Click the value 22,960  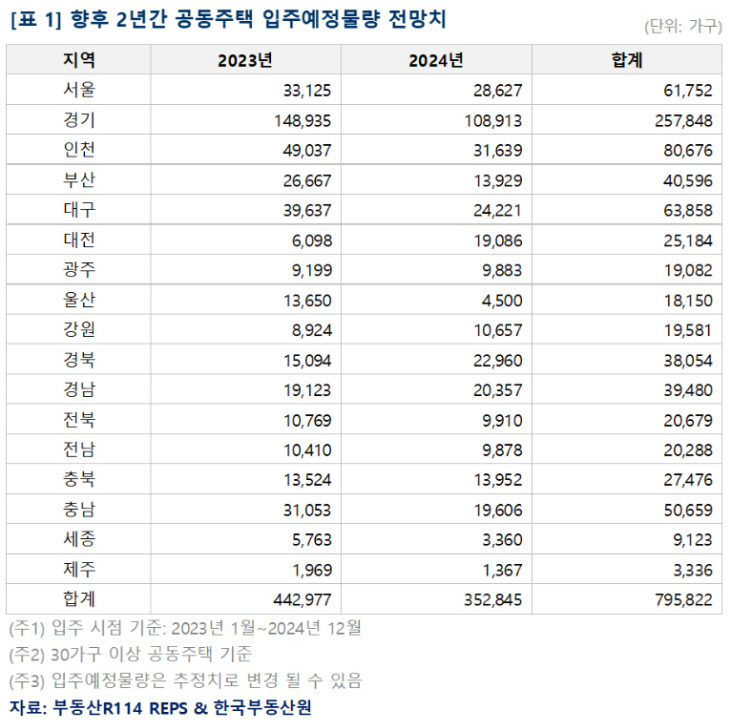(498, 361)
